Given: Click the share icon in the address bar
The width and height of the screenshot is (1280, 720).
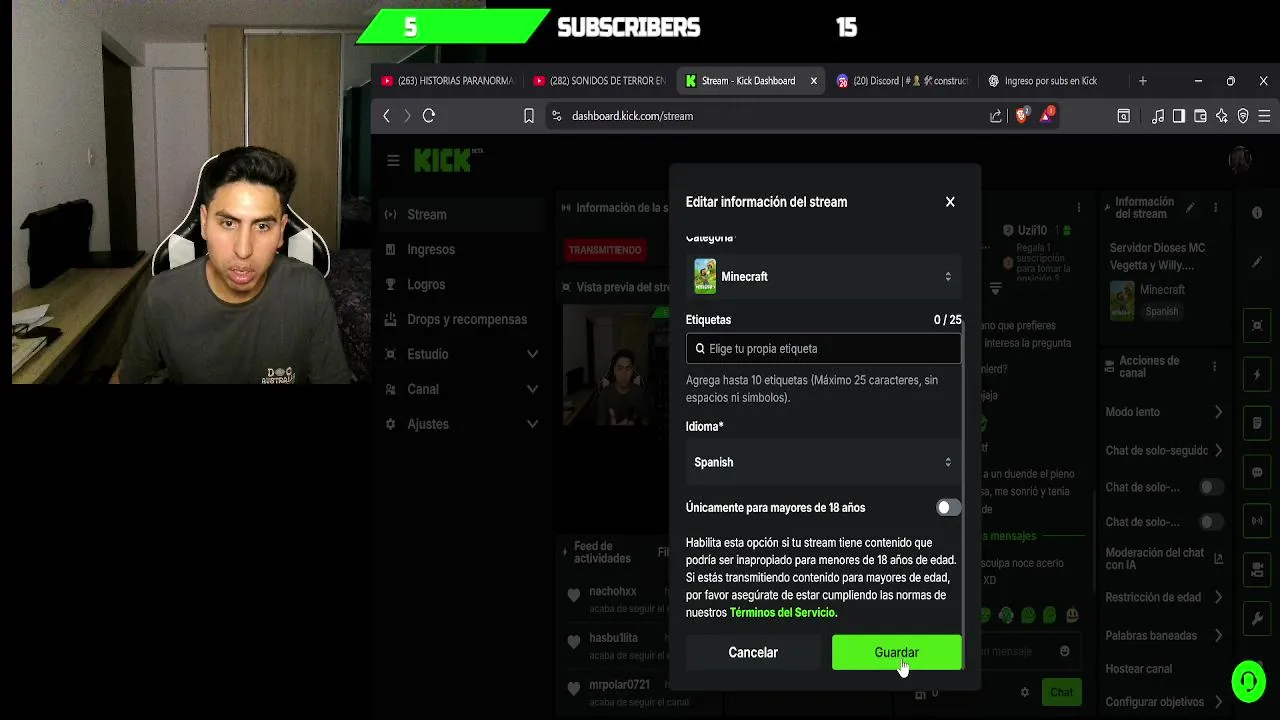Looking at the screenshot, I should pyautogui.click(x=996, y=116).
